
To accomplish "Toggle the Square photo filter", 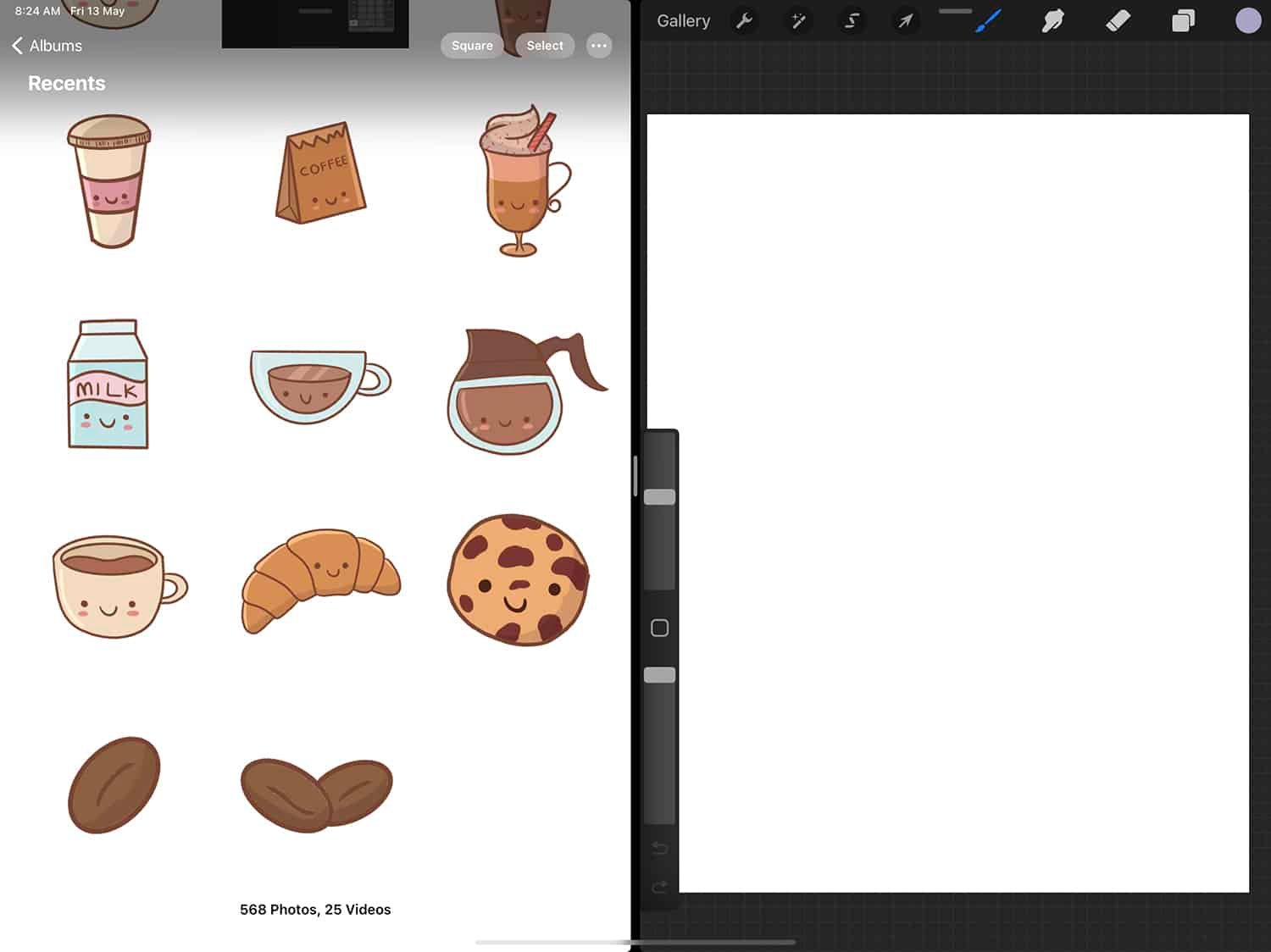I will coord(472,46).
